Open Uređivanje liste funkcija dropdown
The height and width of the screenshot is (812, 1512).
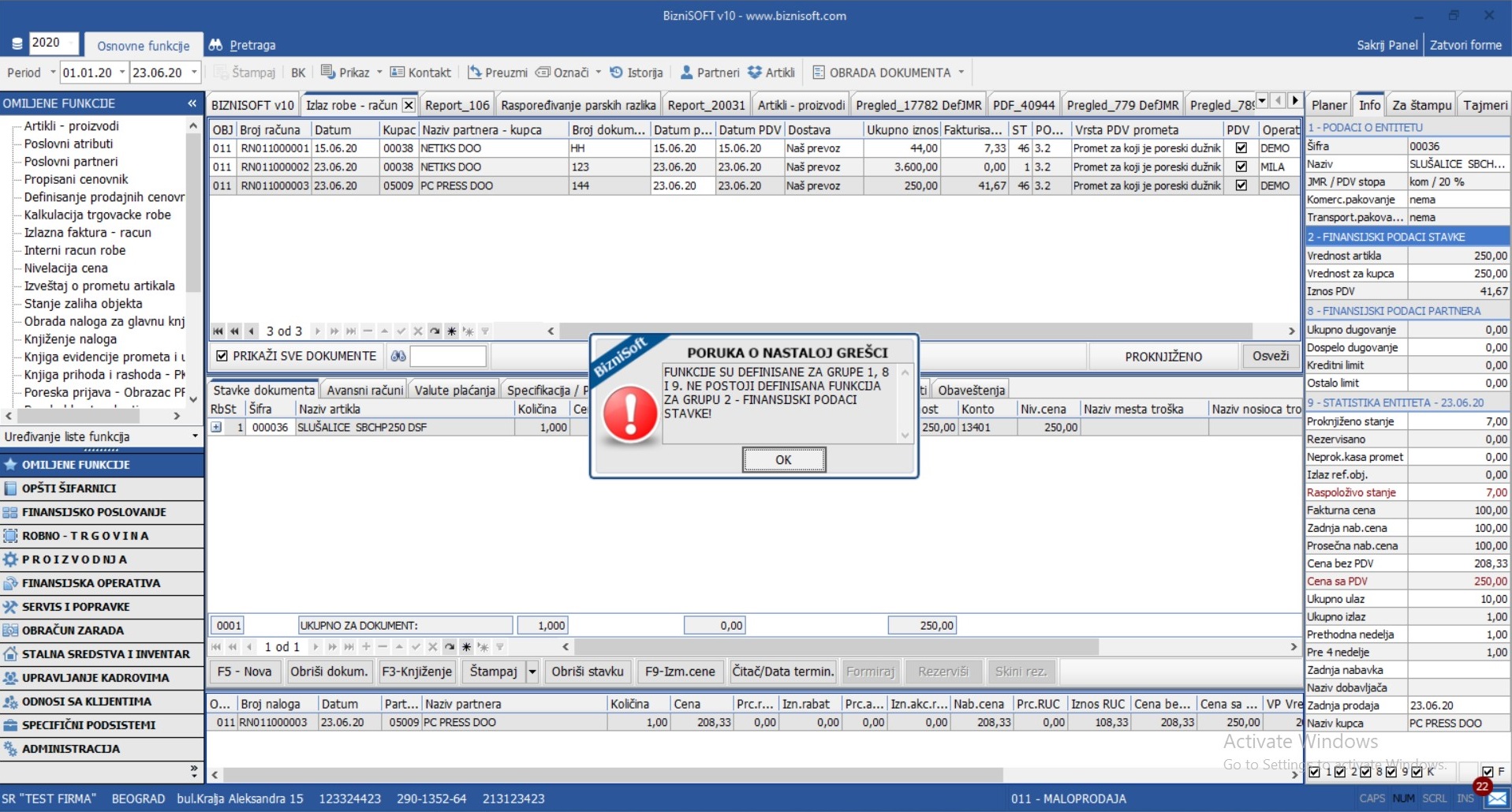[x=195, y=436]
